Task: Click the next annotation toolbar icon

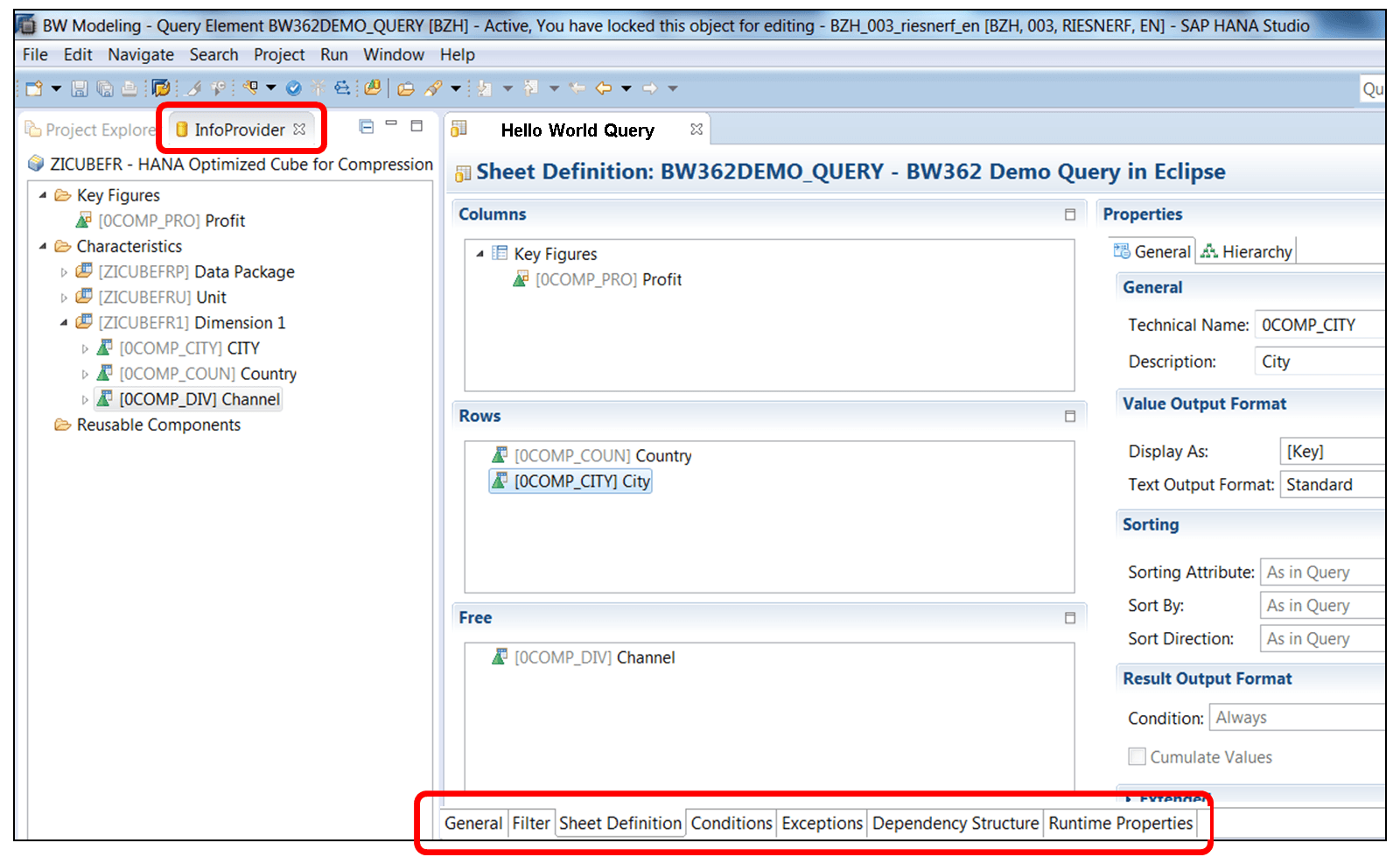Action: coord(484,88)
